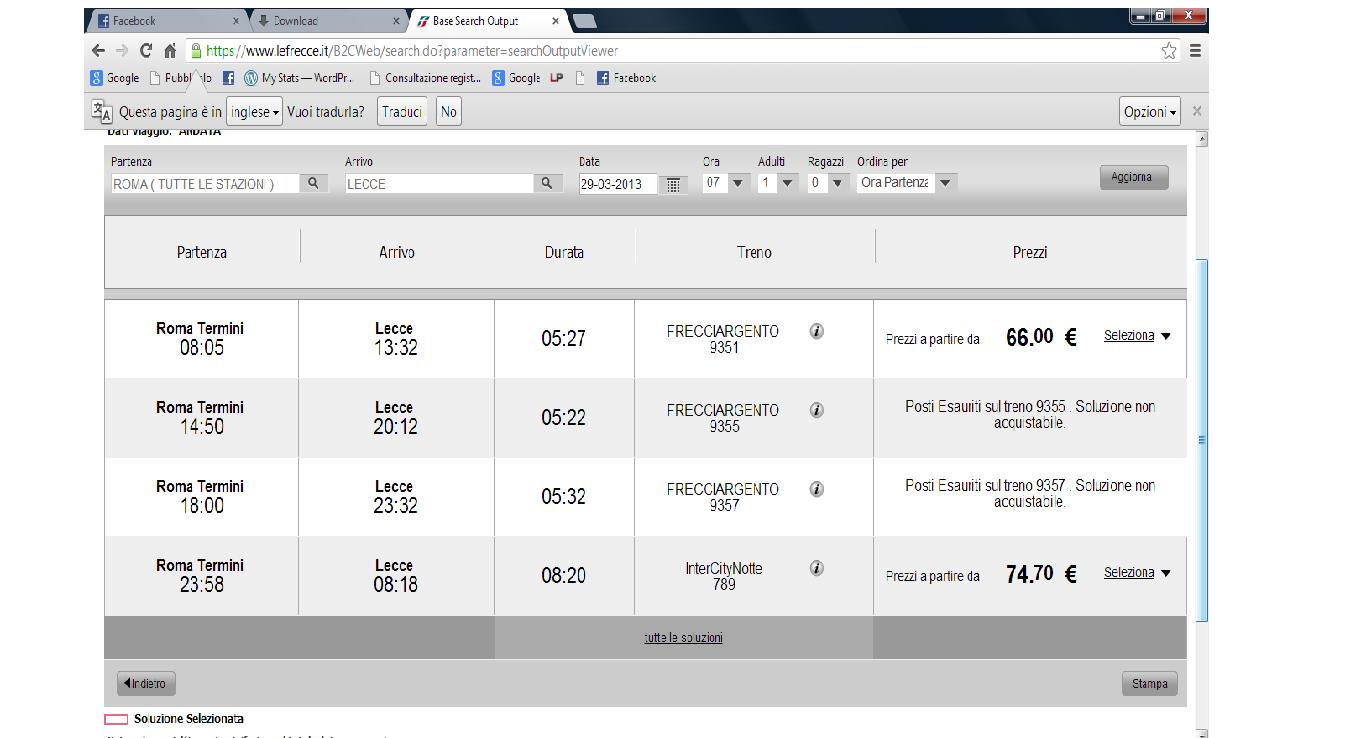Expand the Ora hour dropdown

[x=738, y=183]
